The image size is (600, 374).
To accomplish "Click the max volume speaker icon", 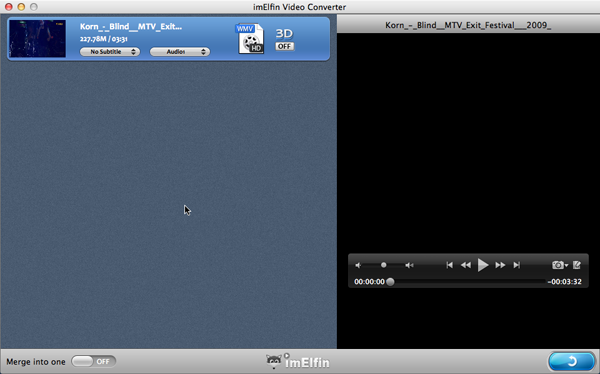I will pos(409,265).
